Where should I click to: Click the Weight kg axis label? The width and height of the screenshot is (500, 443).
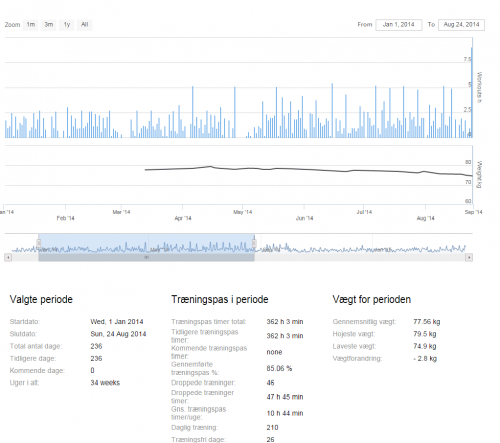tap(479, 175)
